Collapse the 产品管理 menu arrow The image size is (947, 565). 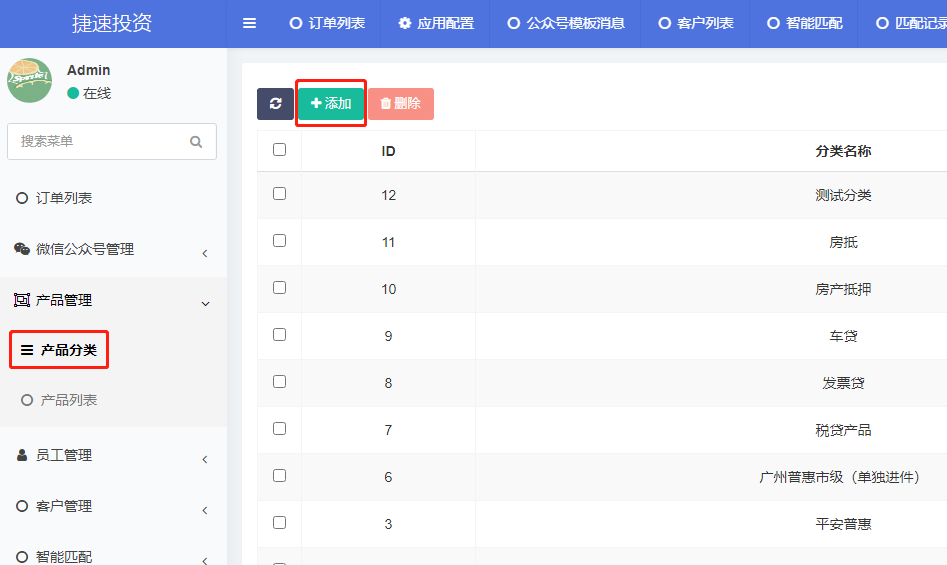pos(205,304)
